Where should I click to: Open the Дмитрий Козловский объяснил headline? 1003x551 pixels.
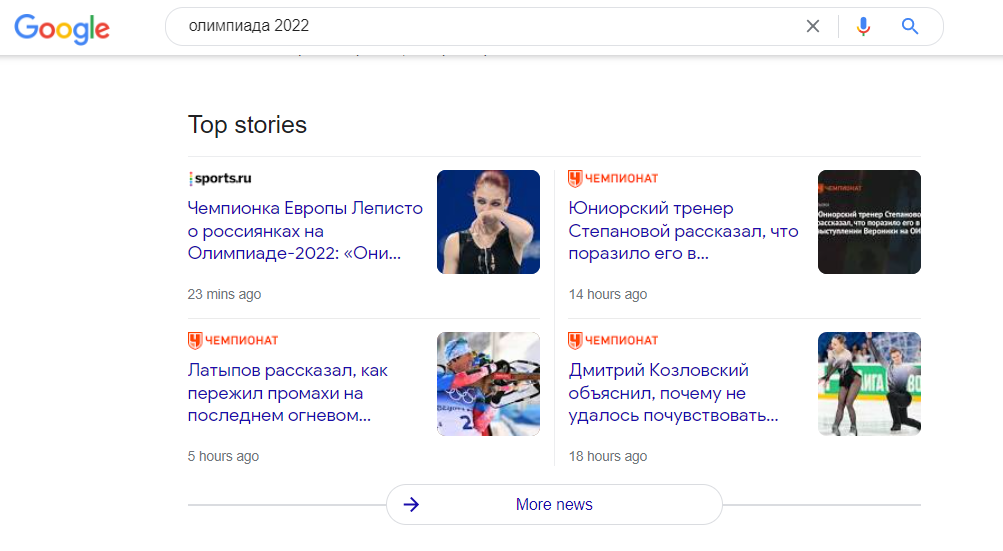tap(673, 393)
